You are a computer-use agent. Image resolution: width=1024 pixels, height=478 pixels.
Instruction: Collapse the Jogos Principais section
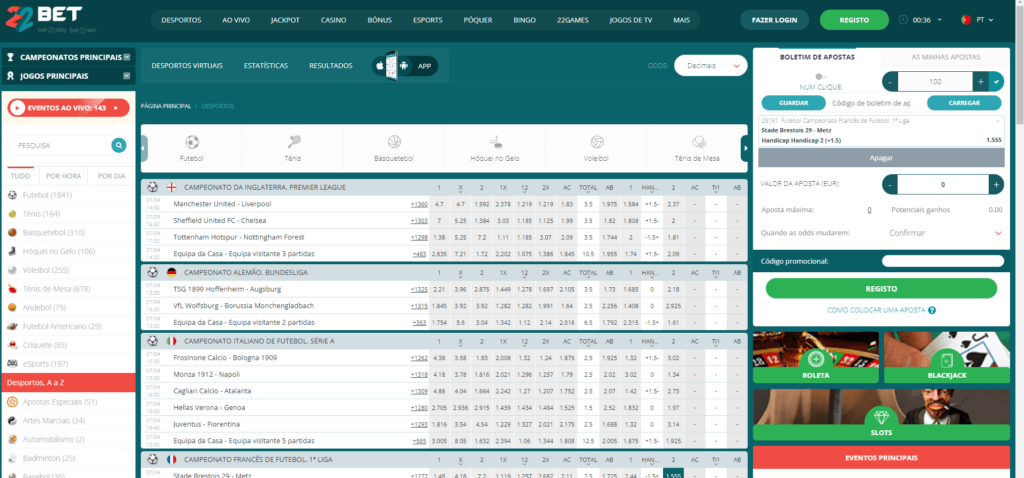click(127, 75)
